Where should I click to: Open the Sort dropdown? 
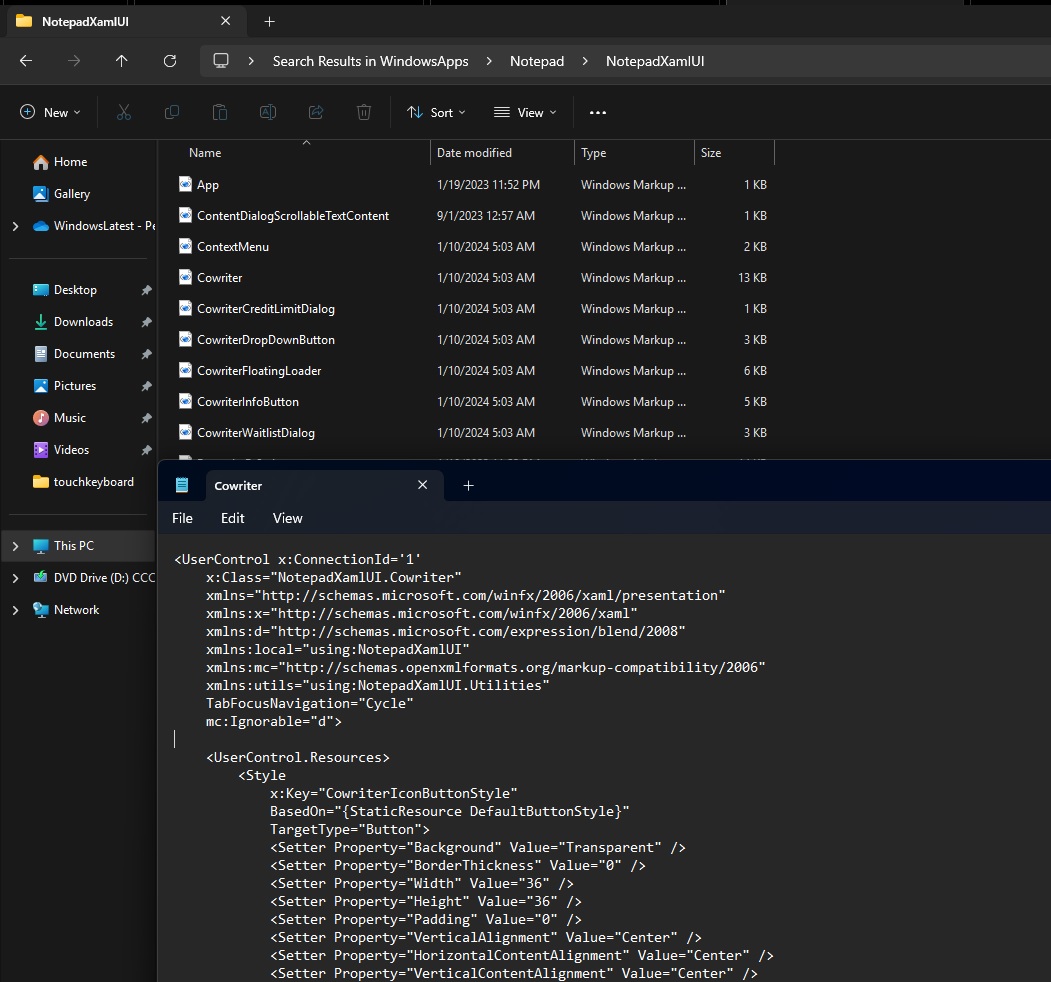(436, 113)
